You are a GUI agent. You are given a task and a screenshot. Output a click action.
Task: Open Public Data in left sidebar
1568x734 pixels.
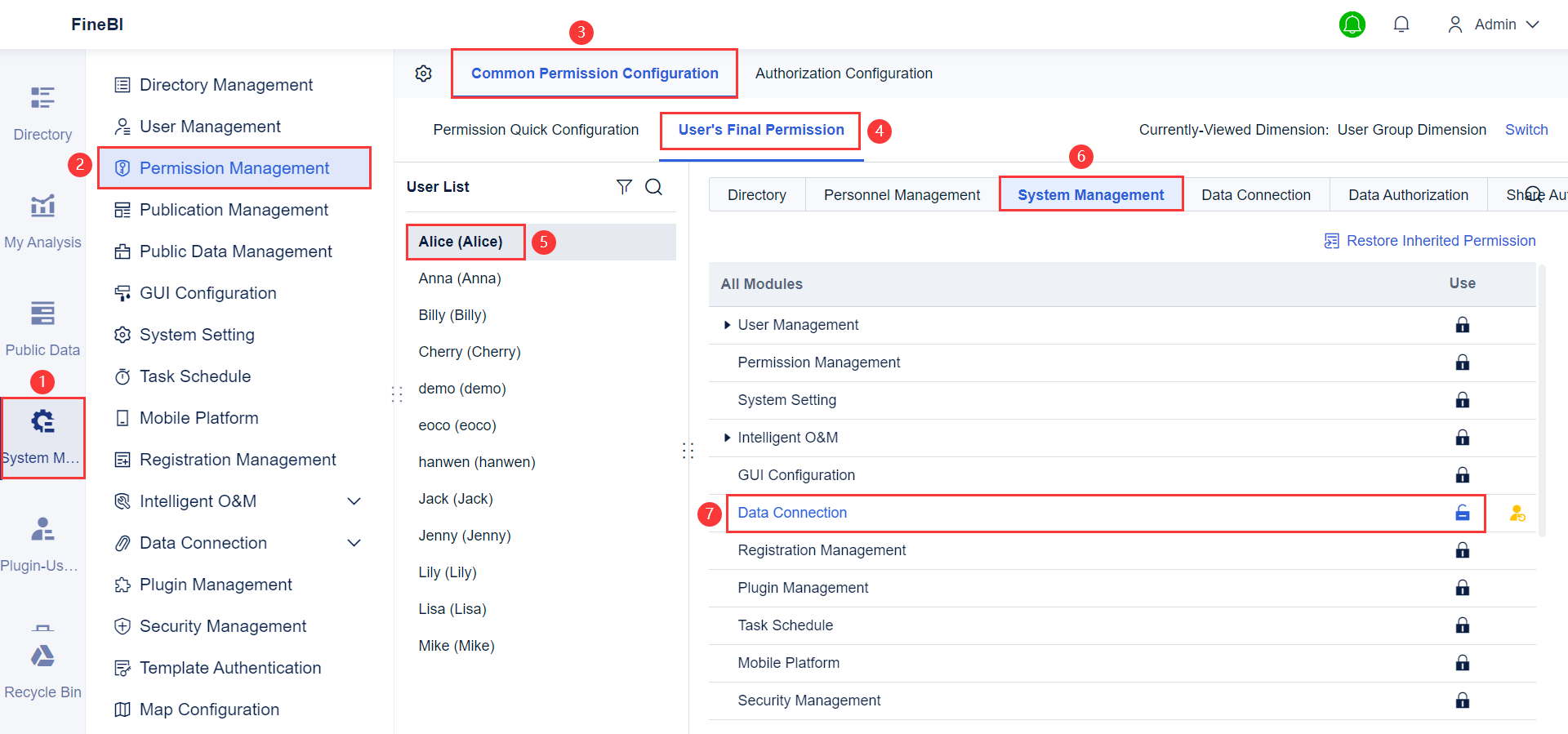[42, 328]
